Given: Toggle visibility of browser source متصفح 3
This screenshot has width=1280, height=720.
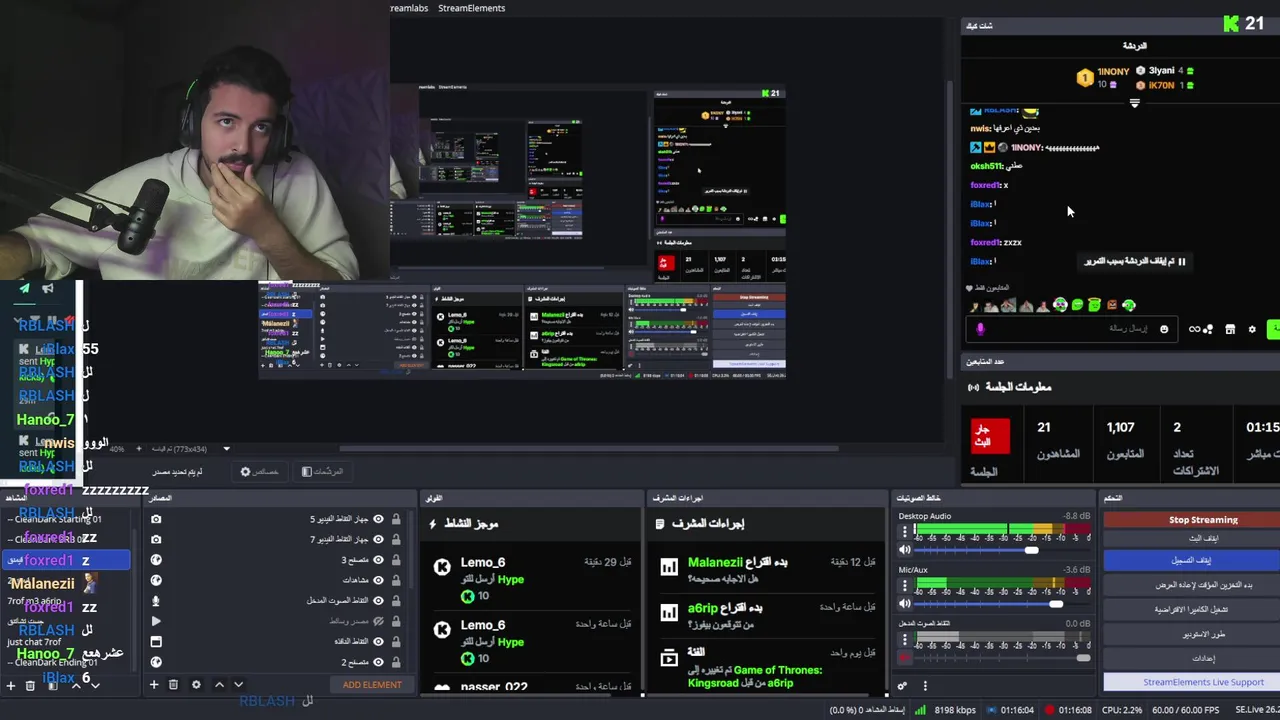Looking at the screenshot, I should click(x=378, y=560).
